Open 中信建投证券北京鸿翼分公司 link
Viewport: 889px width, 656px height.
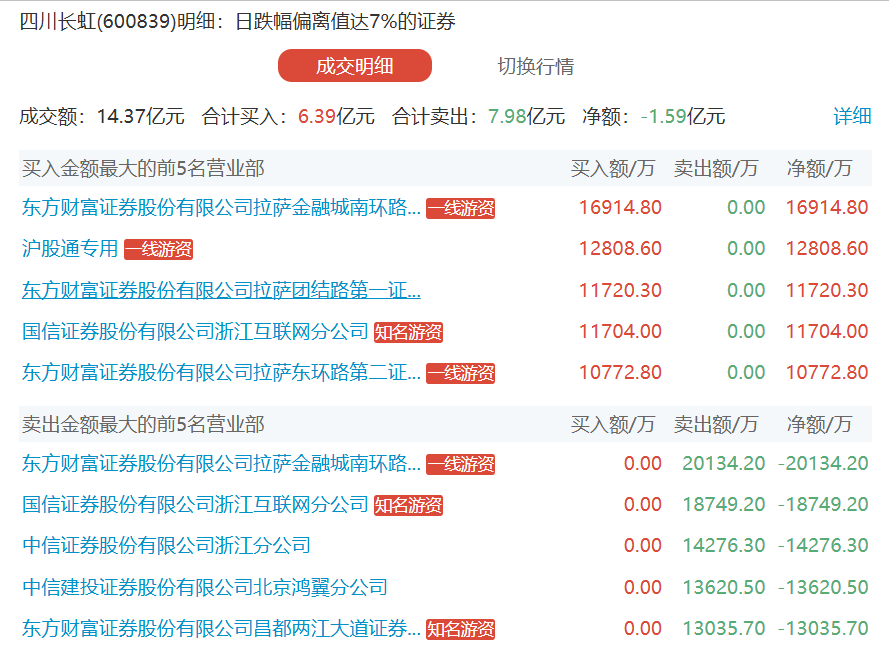point(205,587)
